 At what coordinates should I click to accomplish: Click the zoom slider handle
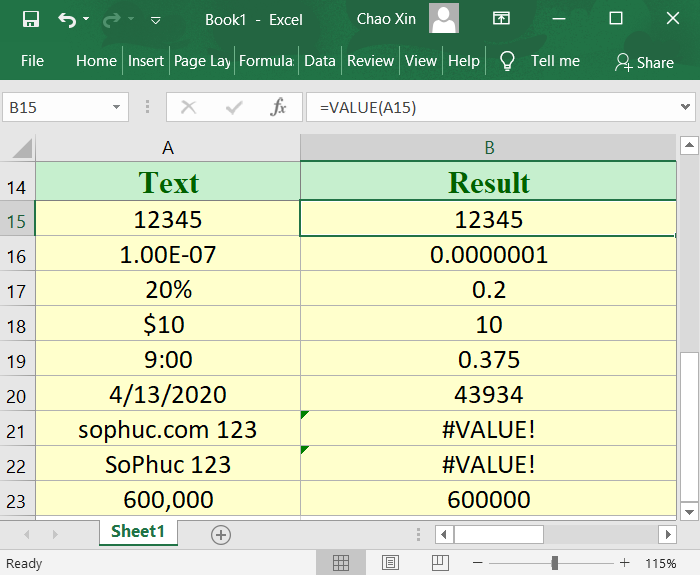tap(554, 563)
